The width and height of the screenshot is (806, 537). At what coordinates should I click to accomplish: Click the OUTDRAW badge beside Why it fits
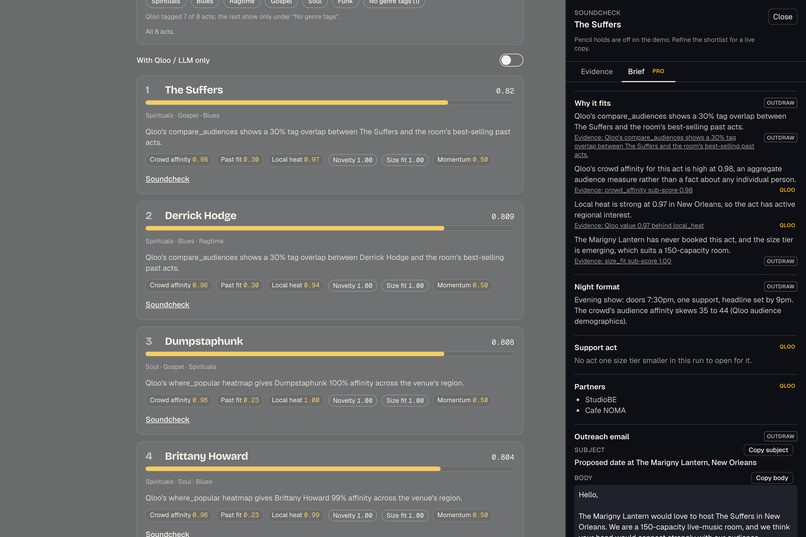coord(780,103)
